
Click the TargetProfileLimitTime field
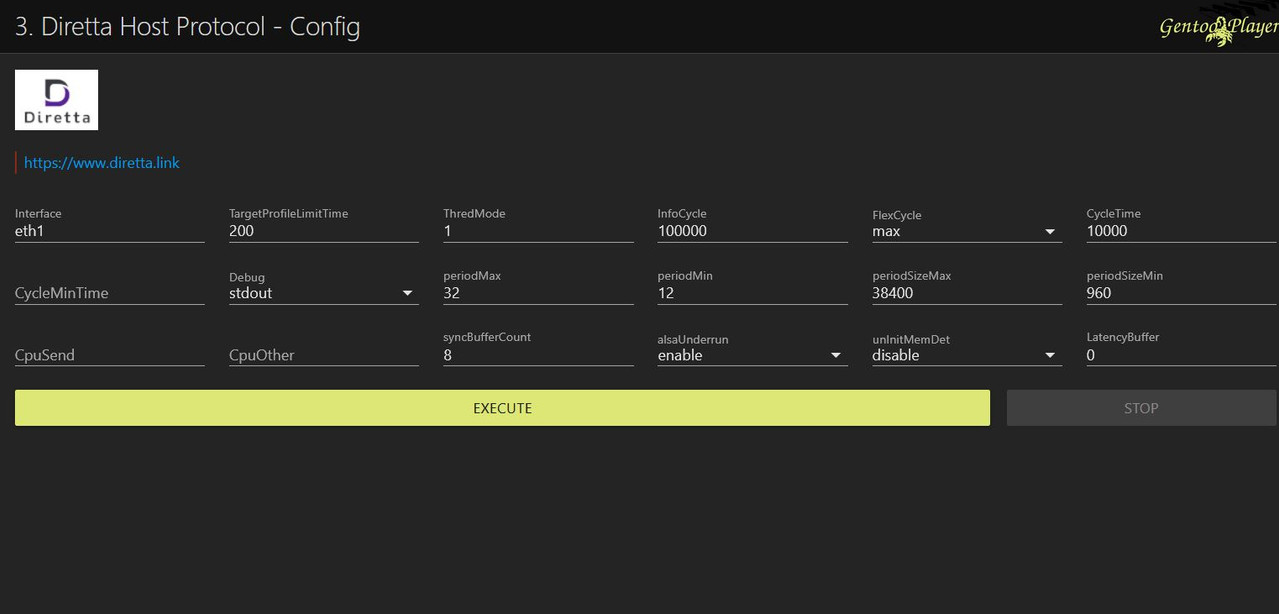[x=323, y=231]
